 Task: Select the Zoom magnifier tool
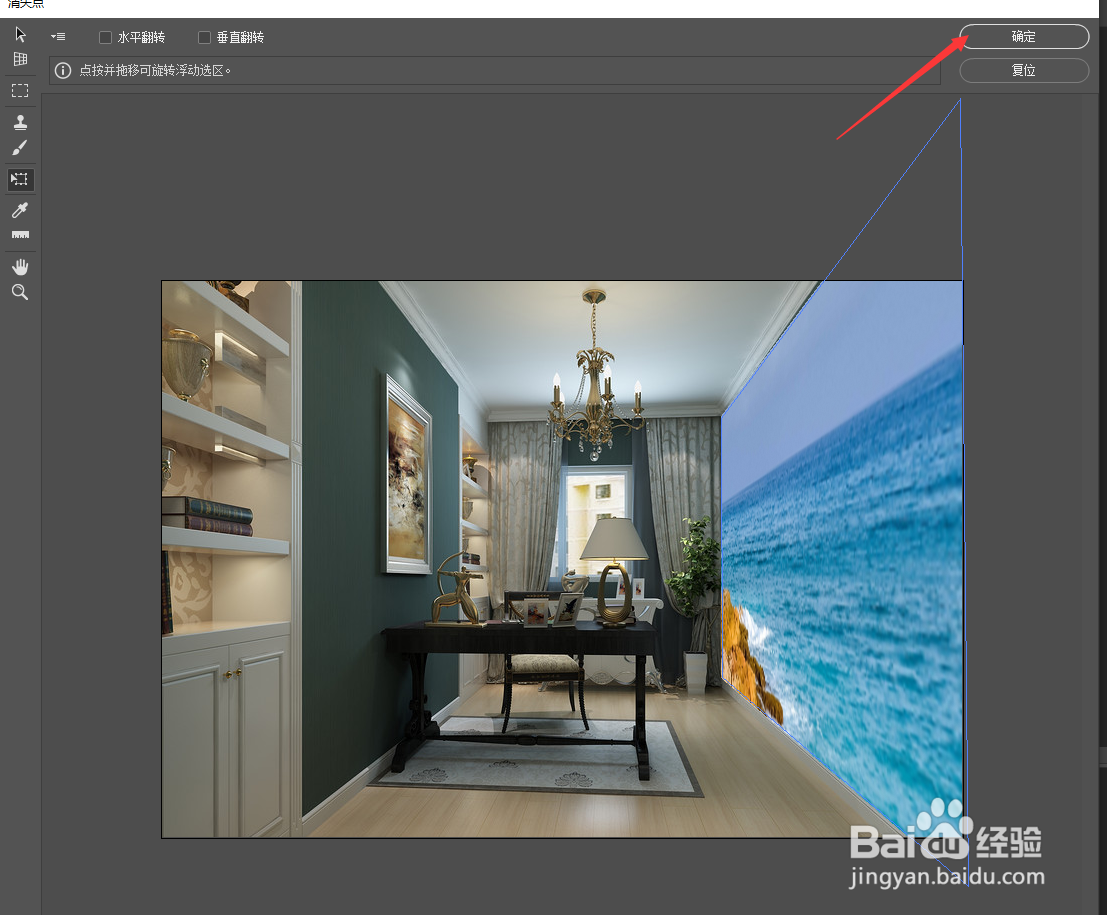[20, 292]
